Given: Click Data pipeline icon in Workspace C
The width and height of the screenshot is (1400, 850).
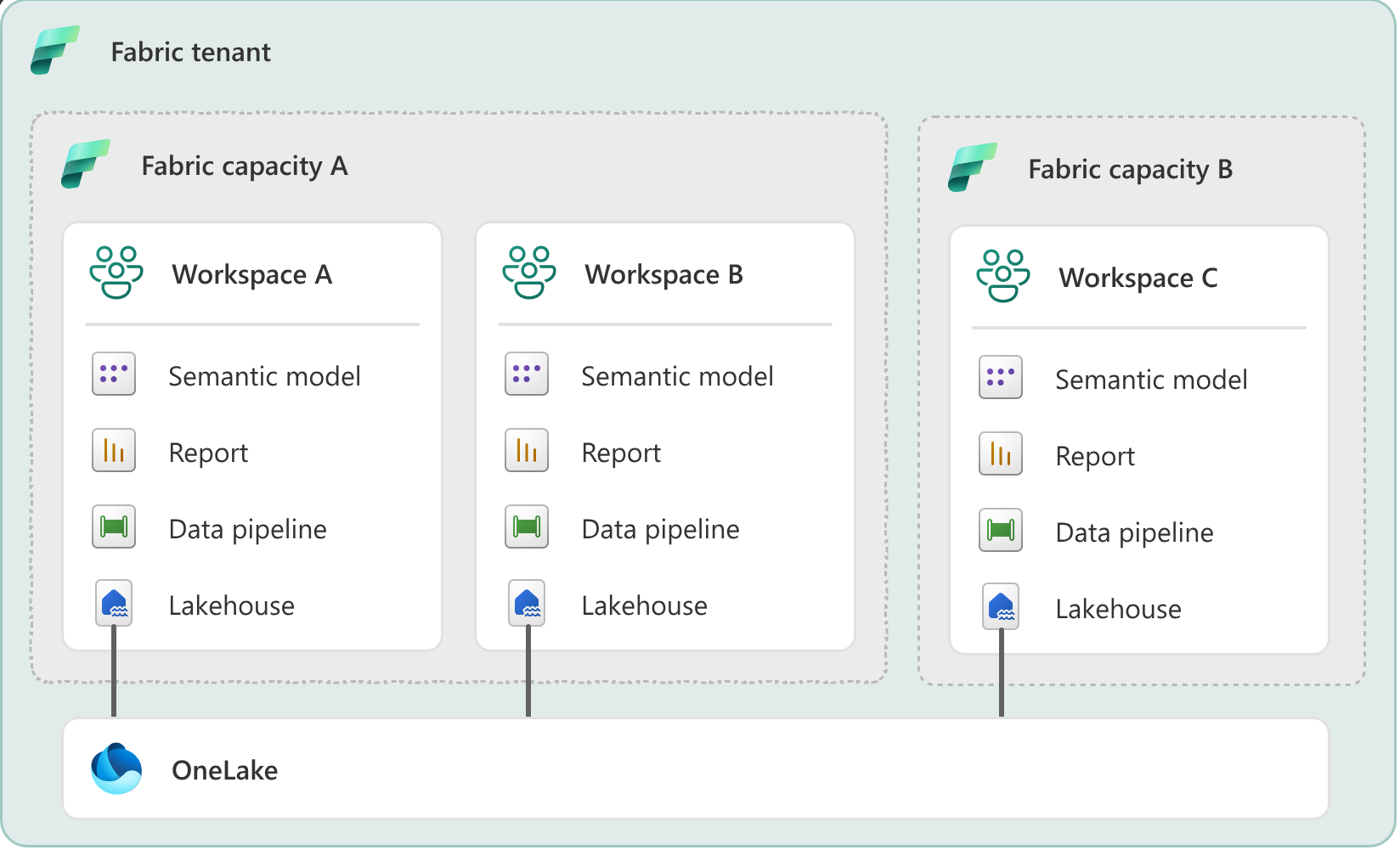Looking at the screenshot, I should click(x=1001, y=531).
